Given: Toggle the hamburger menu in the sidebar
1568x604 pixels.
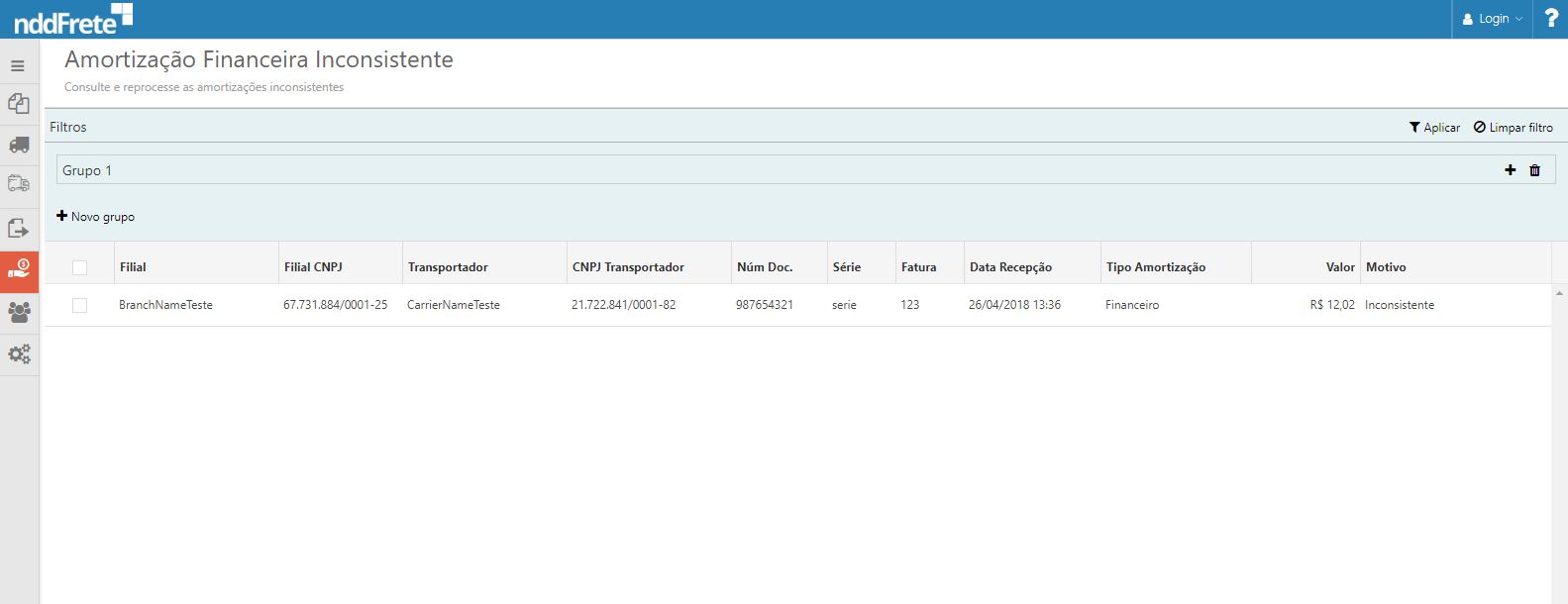Looking at the screenshot, I should pyautogui.click(x=18, y=66).
